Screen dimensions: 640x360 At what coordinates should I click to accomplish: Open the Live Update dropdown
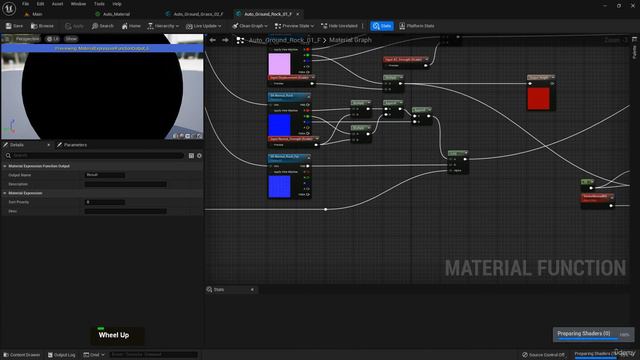pos(204,26)
